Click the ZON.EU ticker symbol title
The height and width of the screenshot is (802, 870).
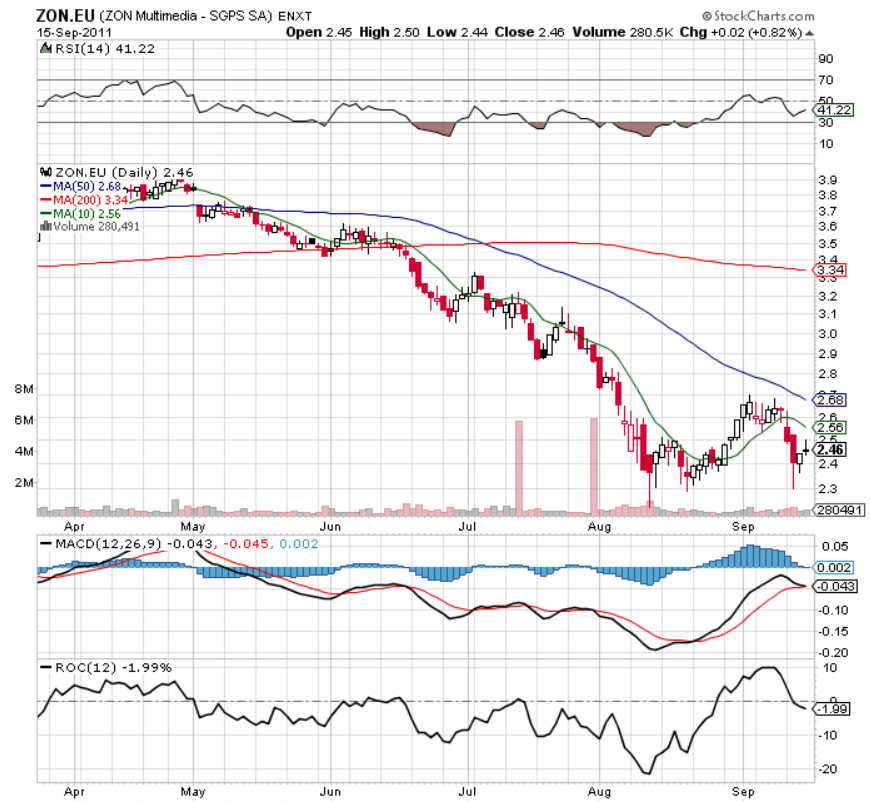65,15
